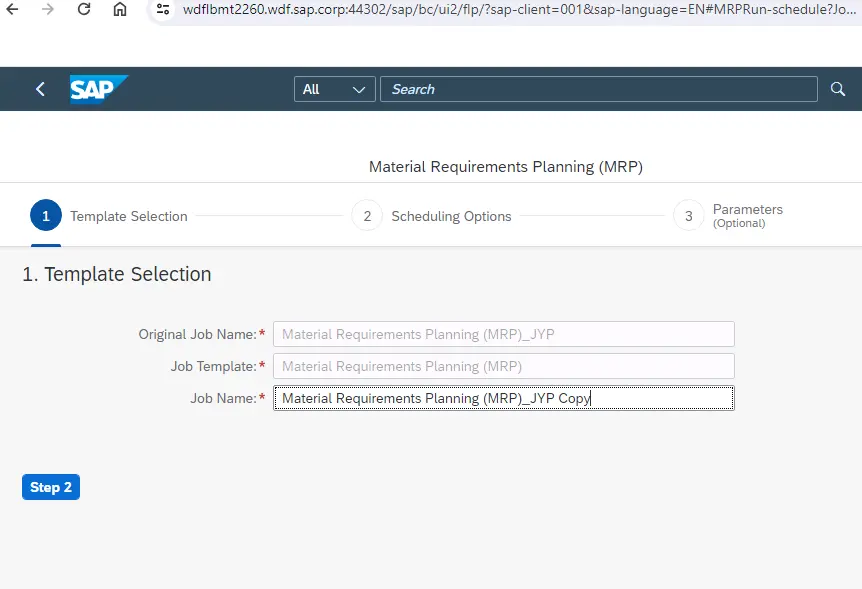Click the "1. Template Selection" section heading
The image size is (862, 589).
coord(117,274)
